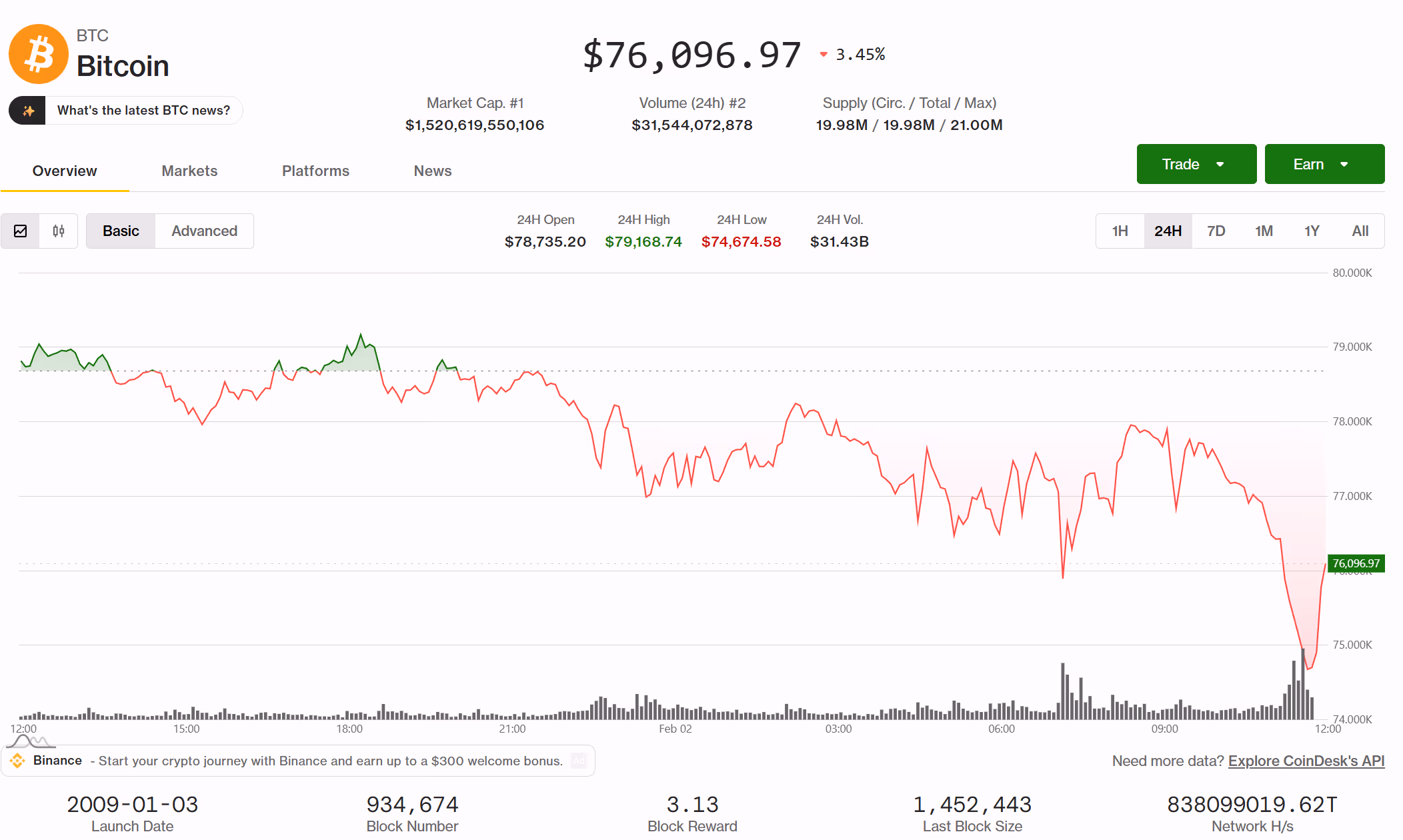Open Explore CoinDesk's API link

tap(1306, 761)
